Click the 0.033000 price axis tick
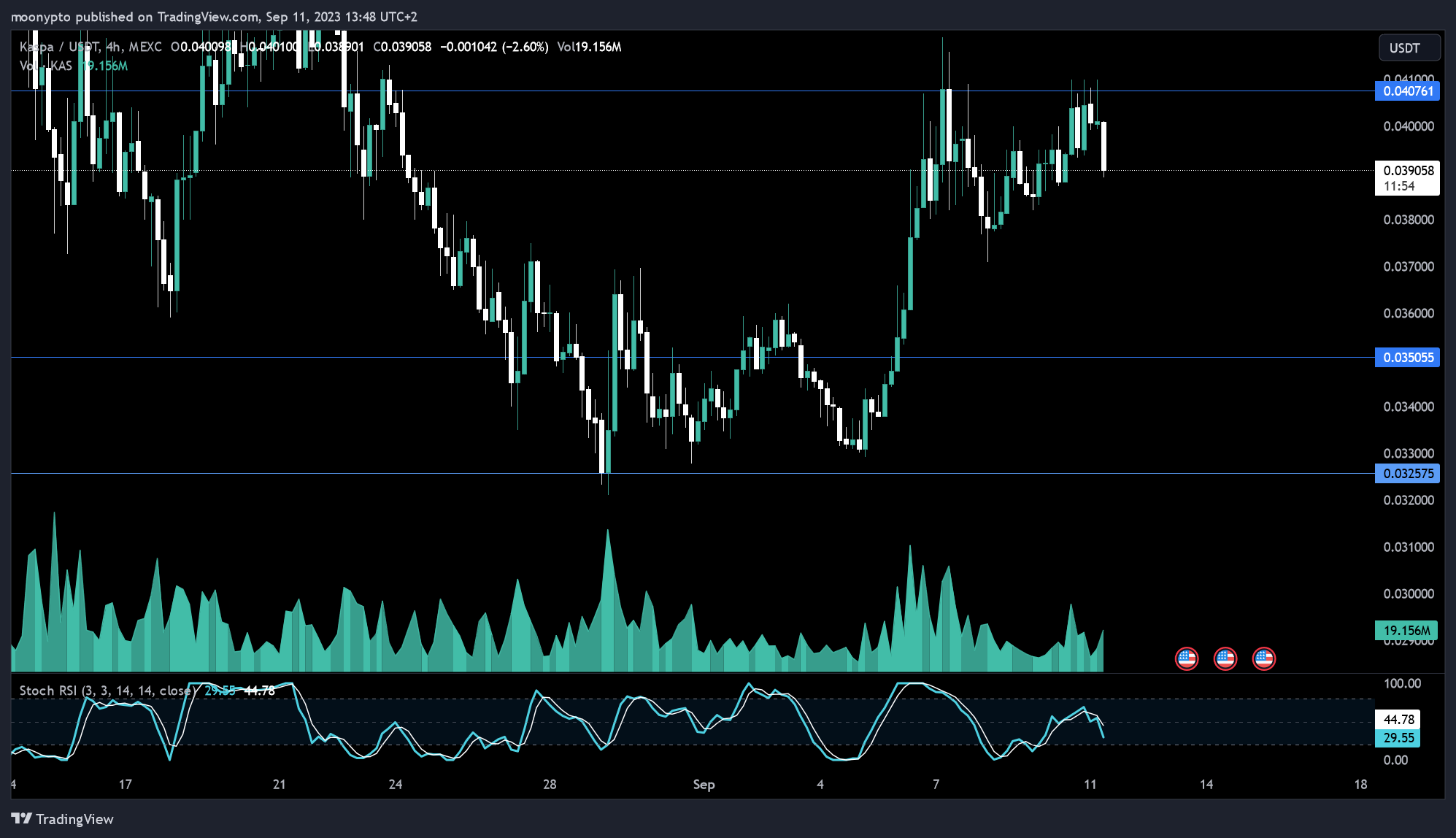This screenshot has width=1456, height=838. click(x=1409, y=453)
